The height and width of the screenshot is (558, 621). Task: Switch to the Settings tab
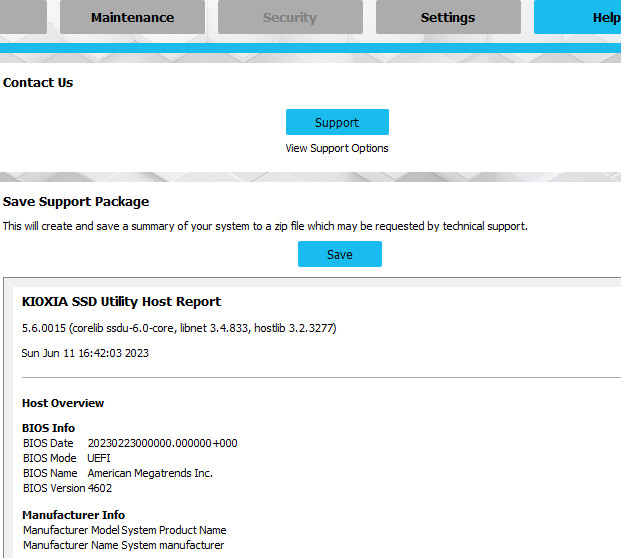coord(447,17)
